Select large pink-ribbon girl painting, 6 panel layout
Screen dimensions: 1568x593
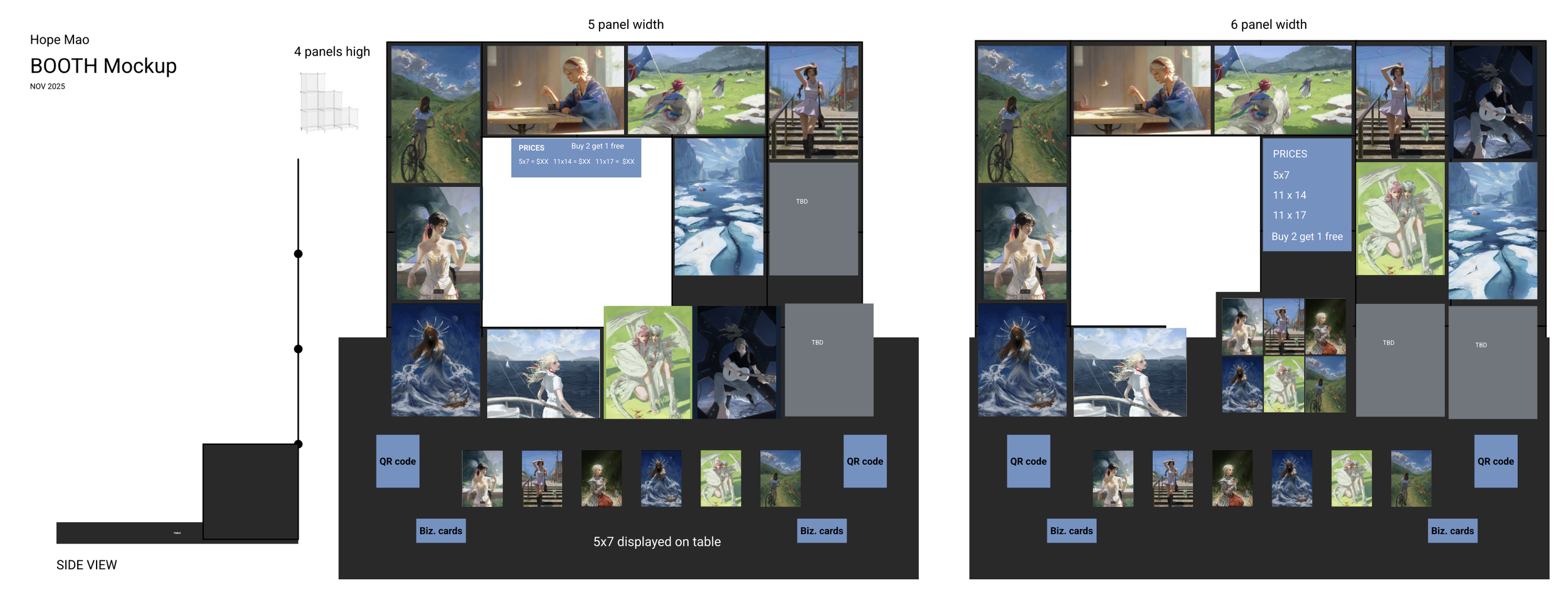point(1025,243)
